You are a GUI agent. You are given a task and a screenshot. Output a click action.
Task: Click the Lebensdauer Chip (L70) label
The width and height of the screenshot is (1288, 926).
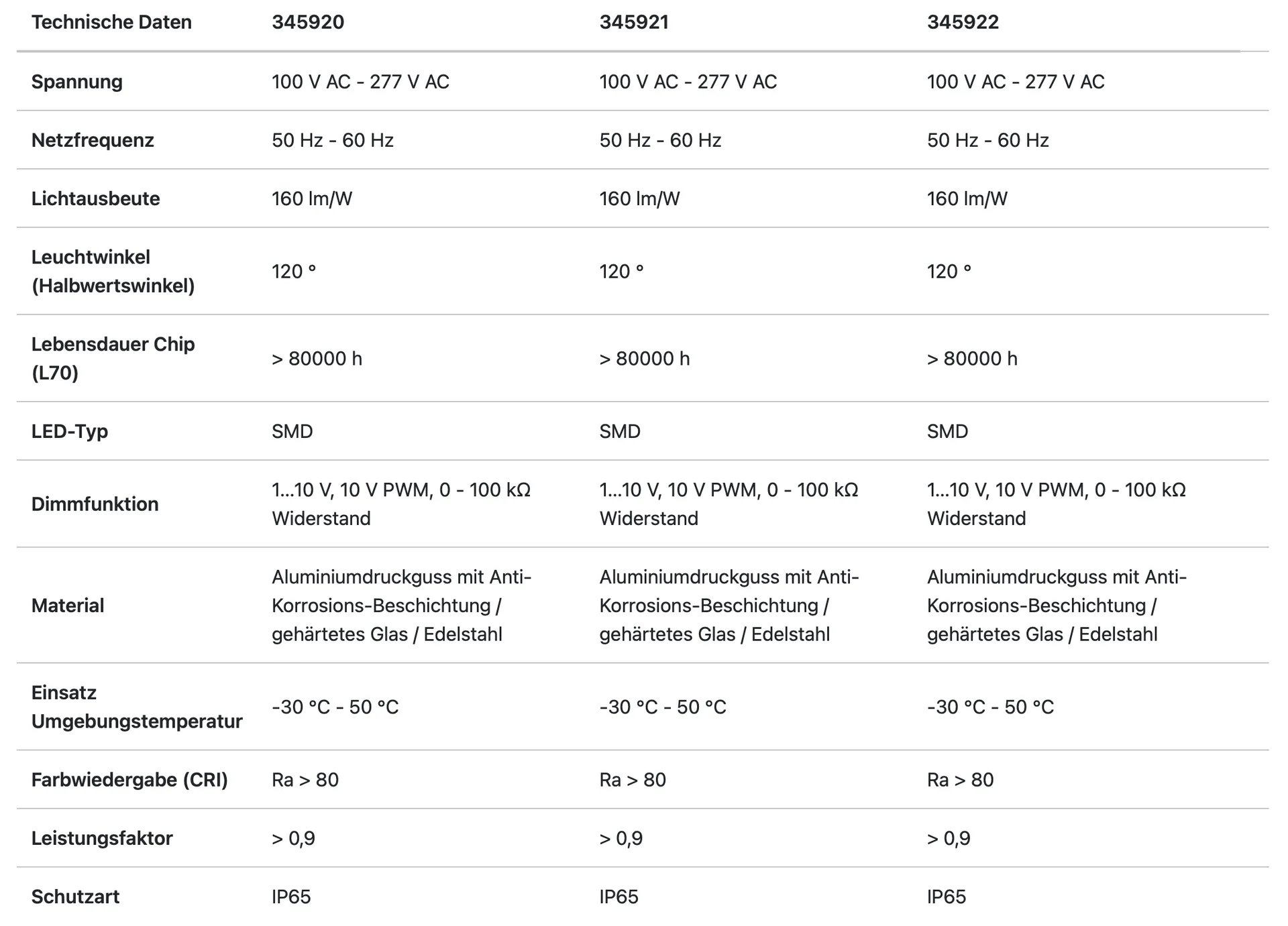(113, 359)
